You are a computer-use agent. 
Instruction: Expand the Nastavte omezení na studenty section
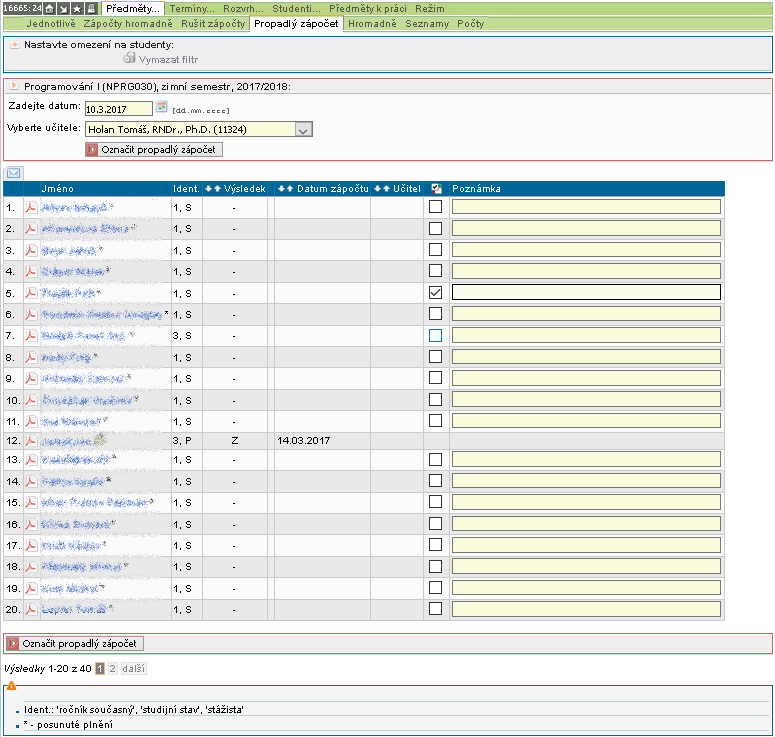coord(14,45)
